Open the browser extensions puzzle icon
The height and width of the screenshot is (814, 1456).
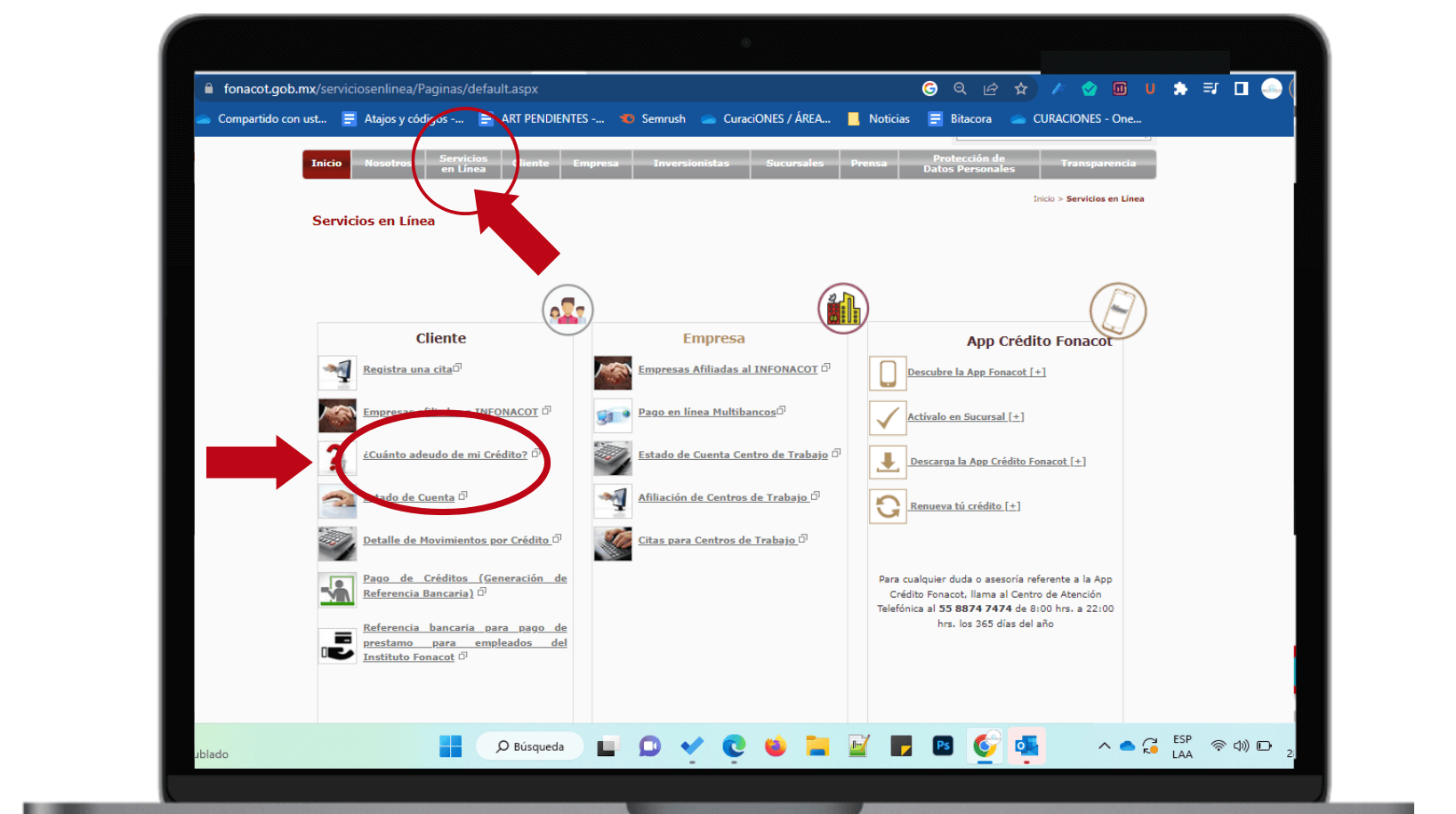coord(1180,89)
